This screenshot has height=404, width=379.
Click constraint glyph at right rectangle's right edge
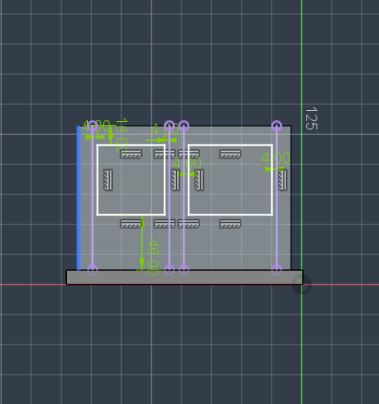pyautogui.click(x=282, y=180)
